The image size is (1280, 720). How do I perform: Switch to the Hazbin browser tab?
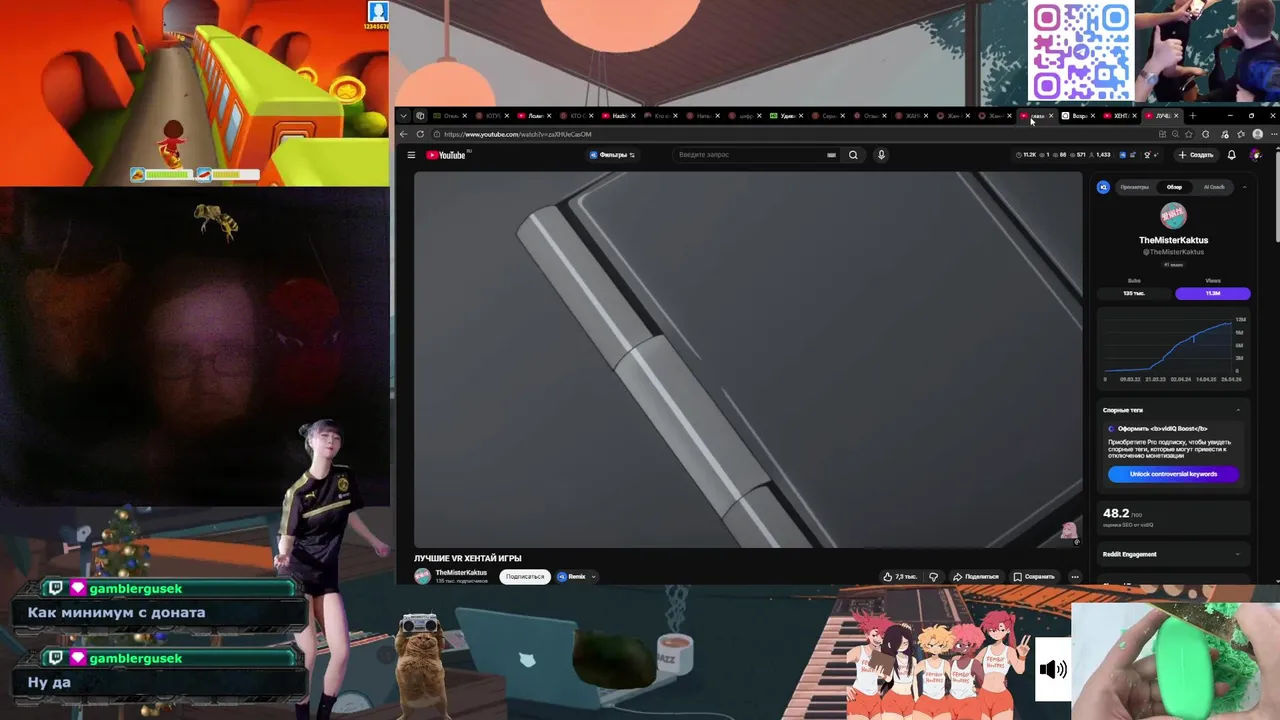click(620, 116)
